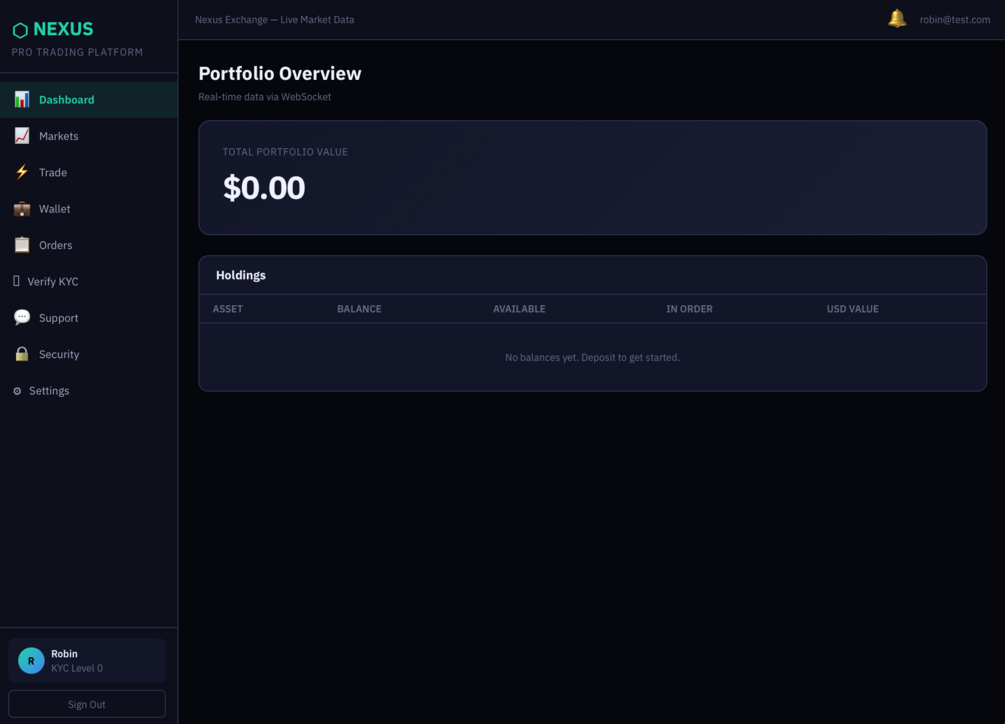This screenshot has height=724, width=1005.
Task: Click the Trade lightning bolt icon
Action: tap(22, 172)
